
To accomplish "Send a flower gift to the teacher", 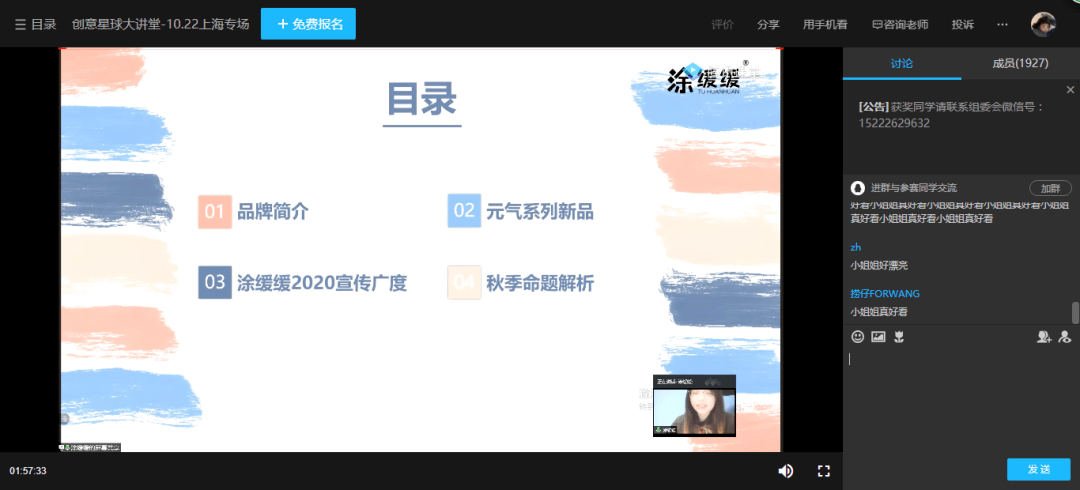I will click(898, 336).
